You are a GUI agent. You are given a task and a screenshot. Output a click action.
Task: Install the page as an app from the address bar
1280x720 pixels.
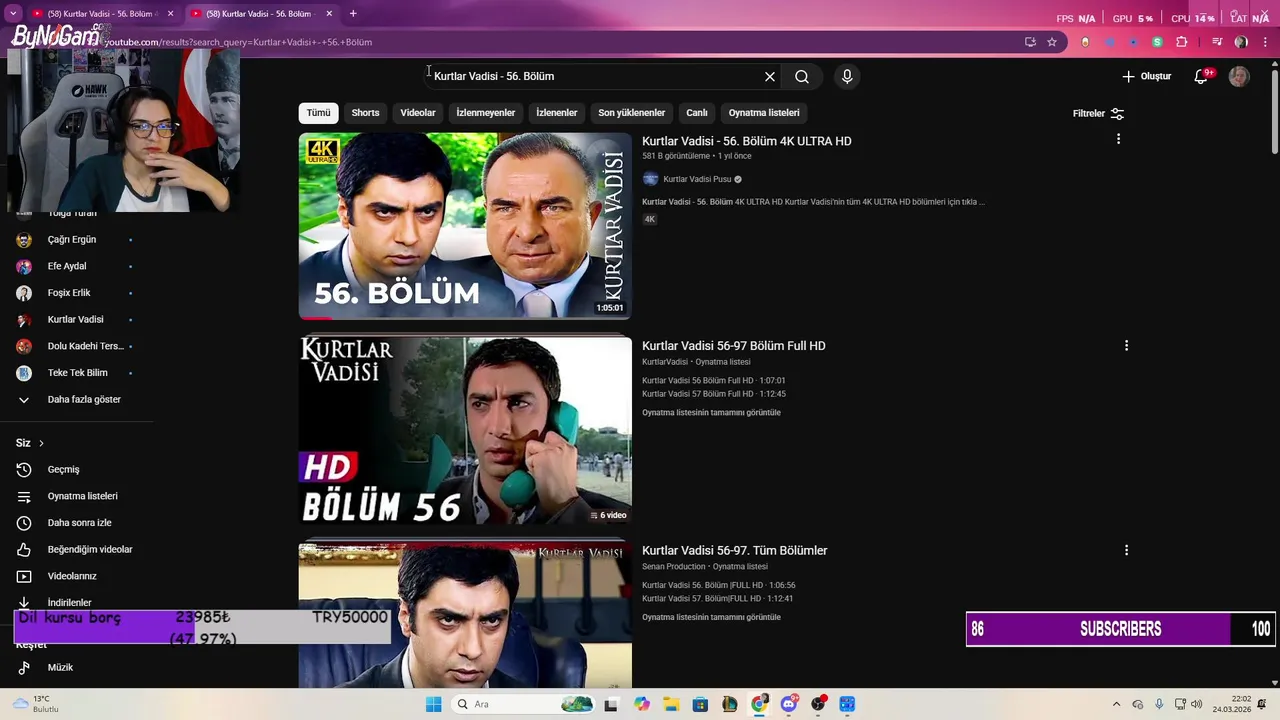[1030, 42]
